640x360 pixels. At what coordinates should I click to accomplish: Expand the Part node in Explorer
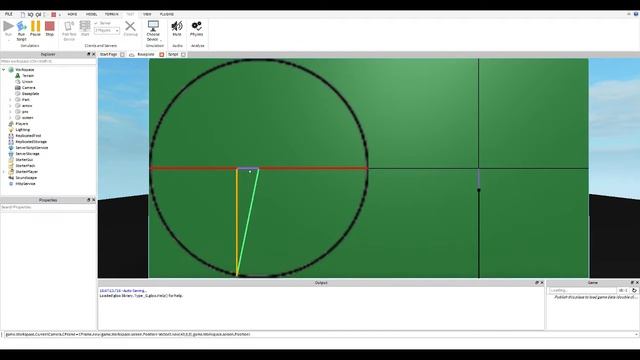10,100
